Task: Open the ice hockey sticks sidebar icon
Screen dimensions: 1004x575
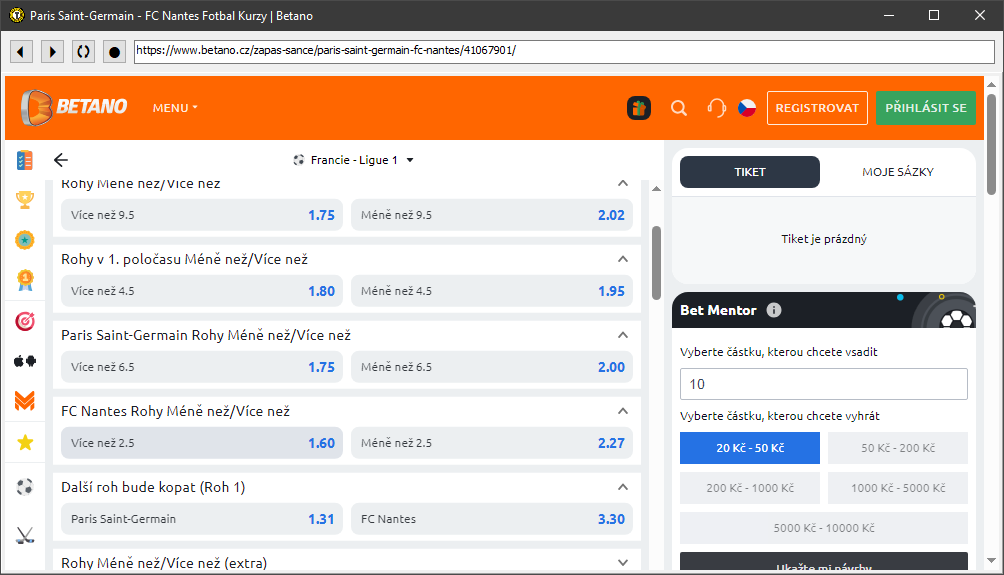Action: (24, 535)
